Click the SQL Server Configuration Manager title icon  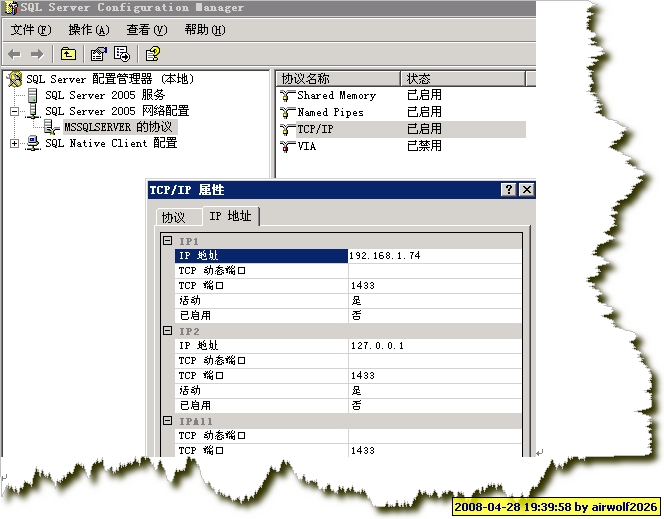(x=11, y=8)
